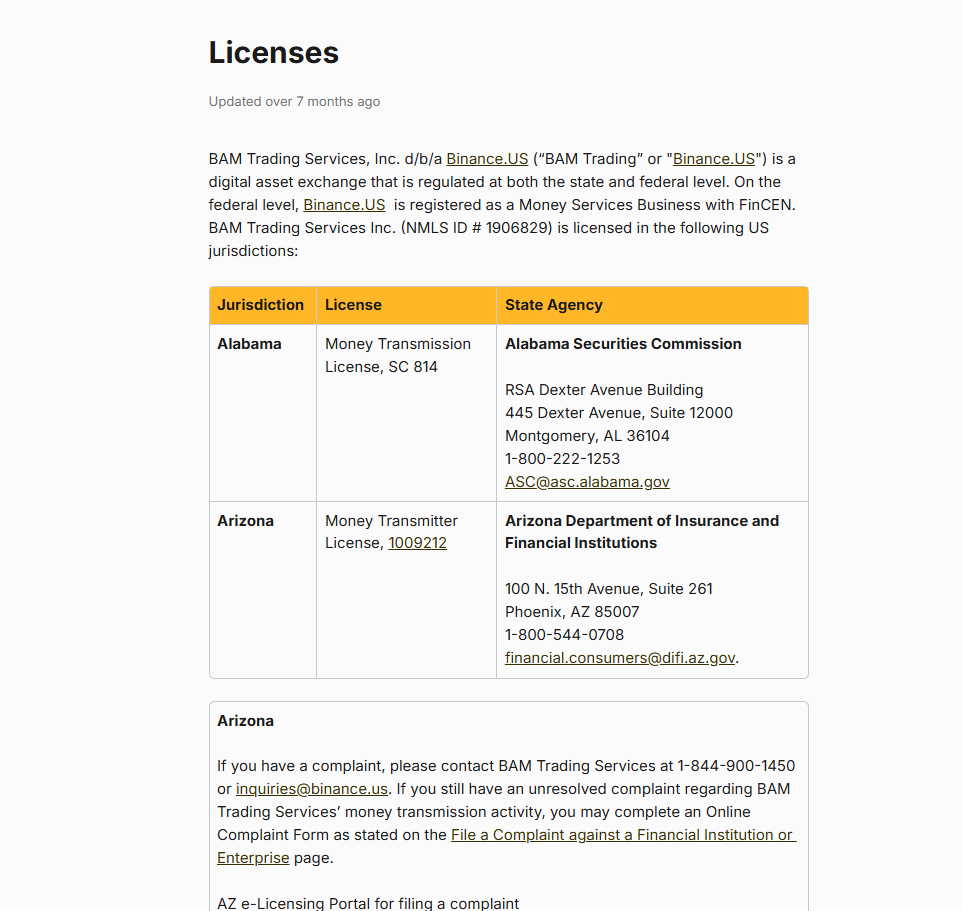Click the quoted Binance.US link before "is a"
This screenshot has height=911, width=963.
tap(714, 159)
